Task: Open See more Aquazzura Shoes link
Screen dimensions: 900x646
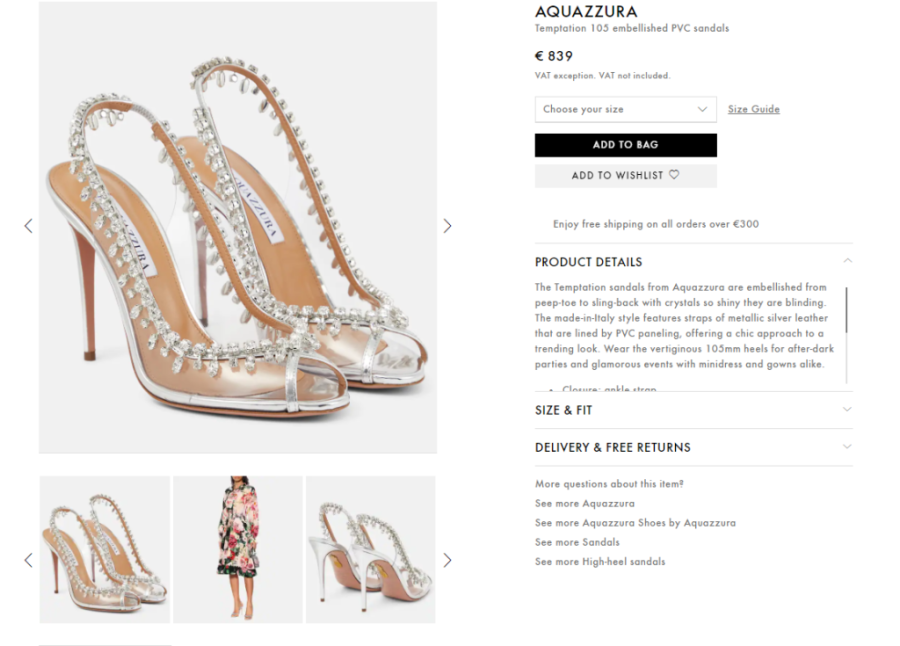Action: pyautogui.click(x=635, y=523)
